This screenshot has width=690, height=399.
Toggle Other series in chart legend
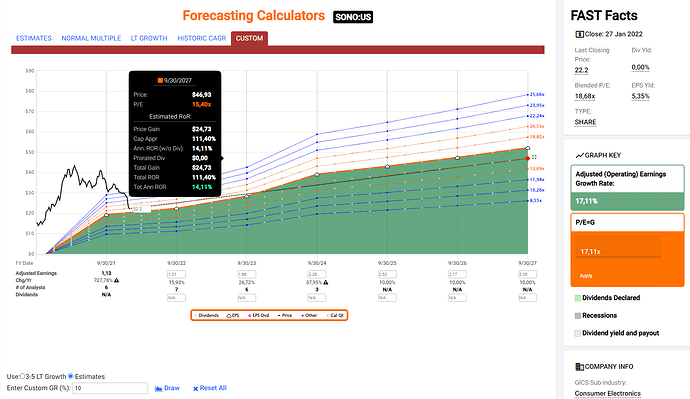point(309,315)
